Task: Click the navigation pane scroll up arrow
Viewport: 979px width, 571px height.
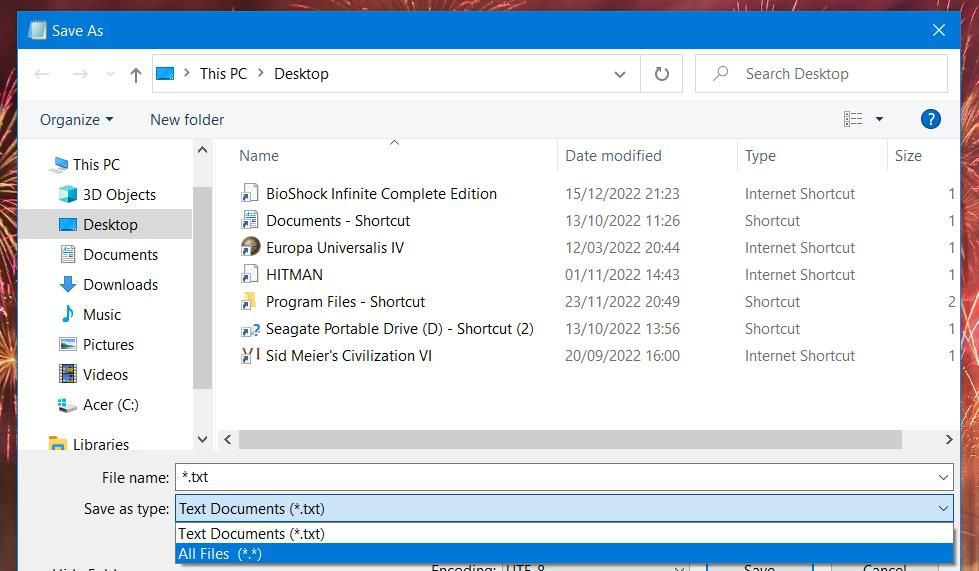Action: (202, 150)
